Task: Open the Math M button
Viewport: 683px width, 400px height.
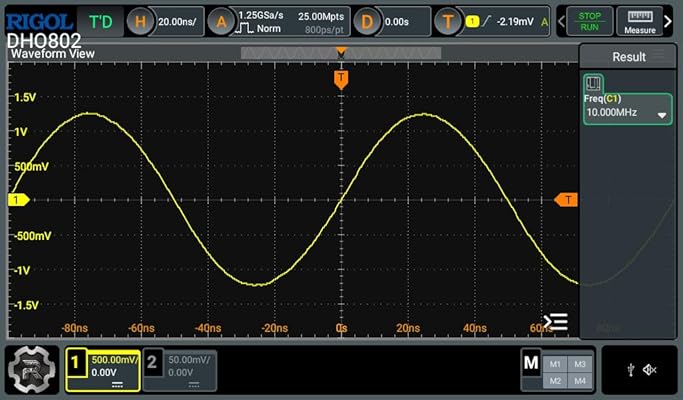Action: tap(531, 363)
